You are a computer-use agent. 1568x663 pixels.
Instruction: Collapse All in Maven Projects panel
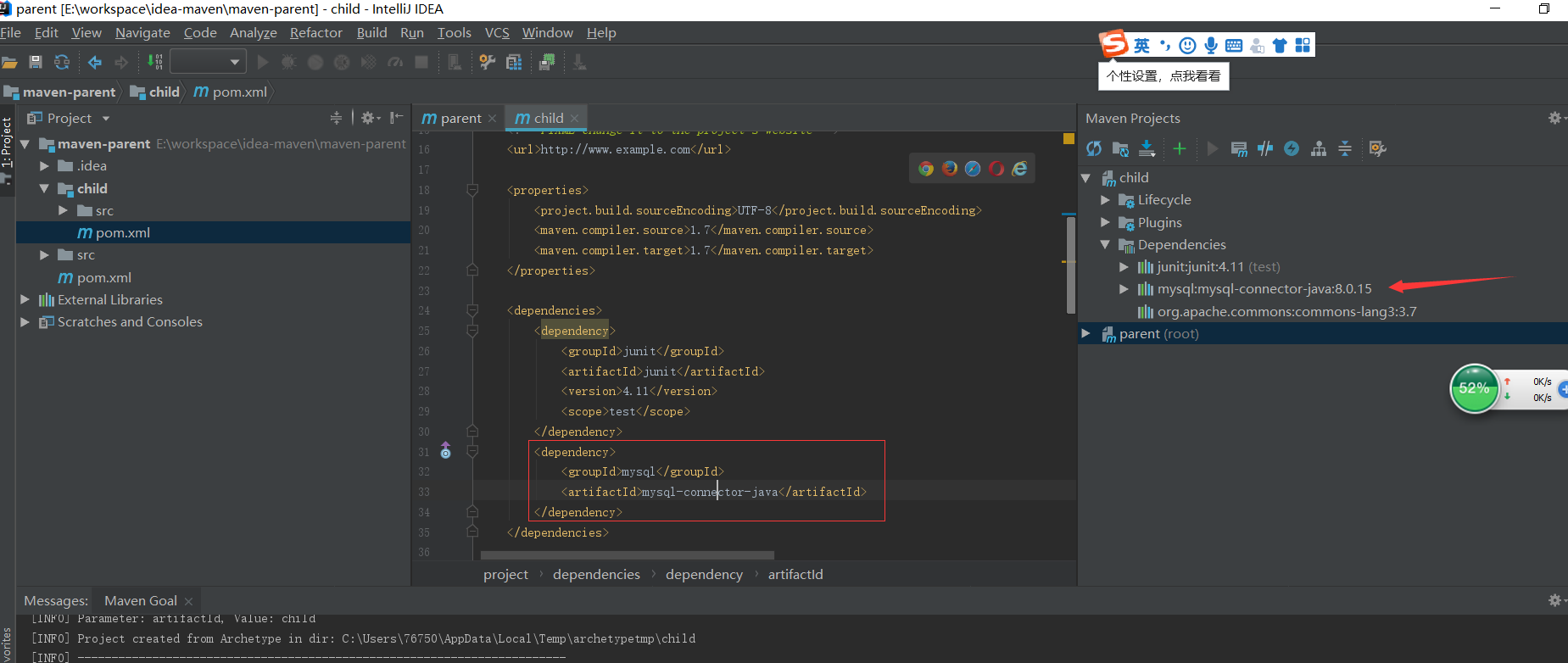1345,149
